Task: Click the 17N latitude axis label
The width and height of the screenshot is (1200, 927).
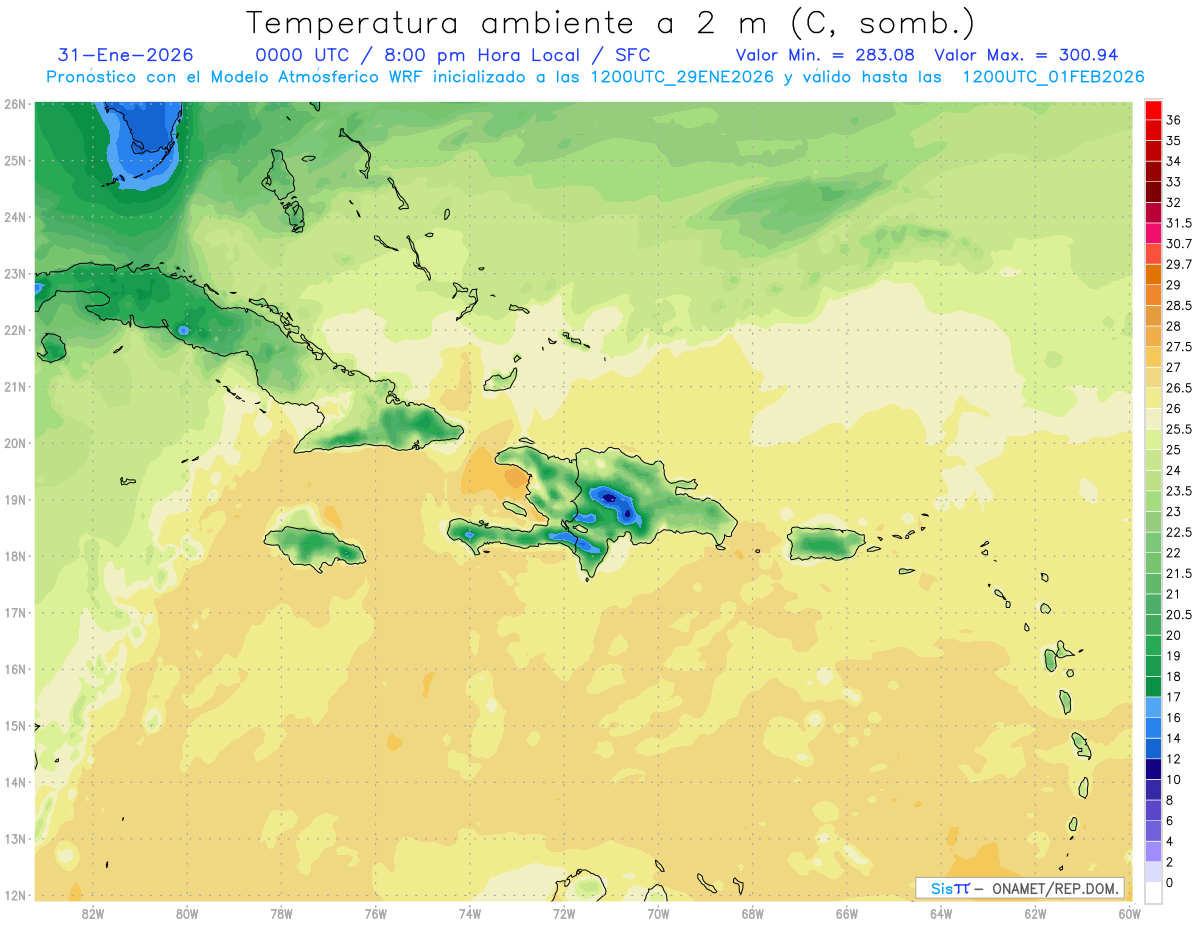Action: [x=14, y=612]
